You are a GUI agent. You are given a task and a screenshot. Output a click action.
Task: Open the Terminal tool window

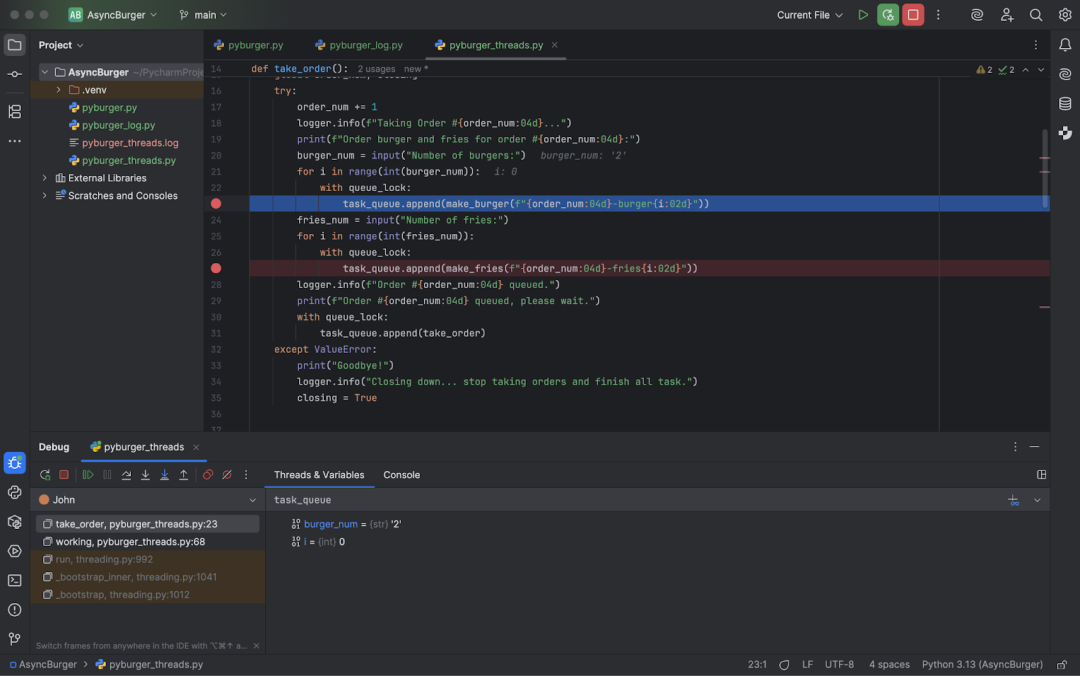click(14, 580)
